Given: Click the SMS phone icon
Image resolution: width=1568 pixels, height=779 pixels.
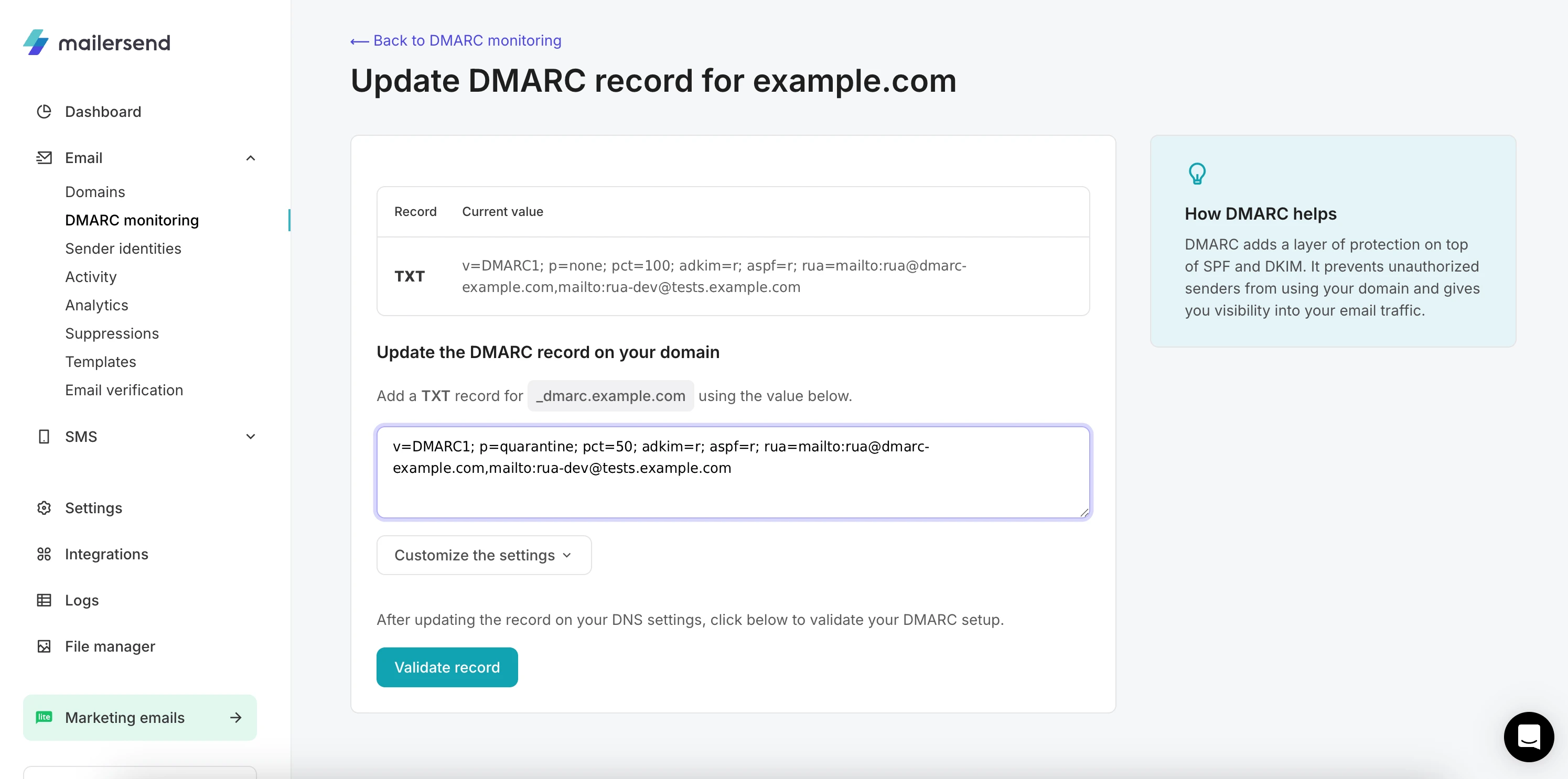Looking at the screenshot, I should (x=44, y=436).
